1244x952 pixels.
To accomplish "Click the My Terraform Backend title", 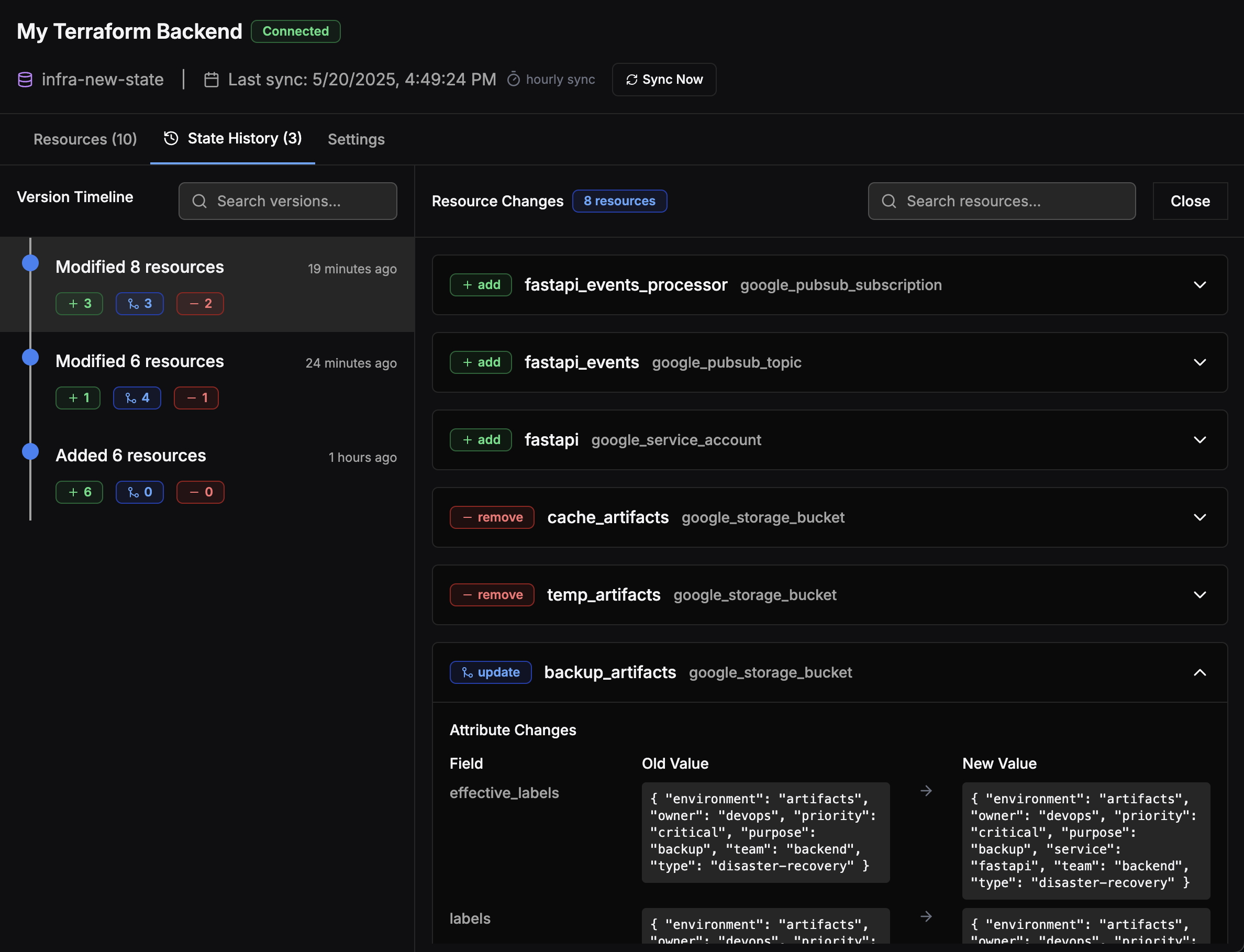I will coord(130,32).
